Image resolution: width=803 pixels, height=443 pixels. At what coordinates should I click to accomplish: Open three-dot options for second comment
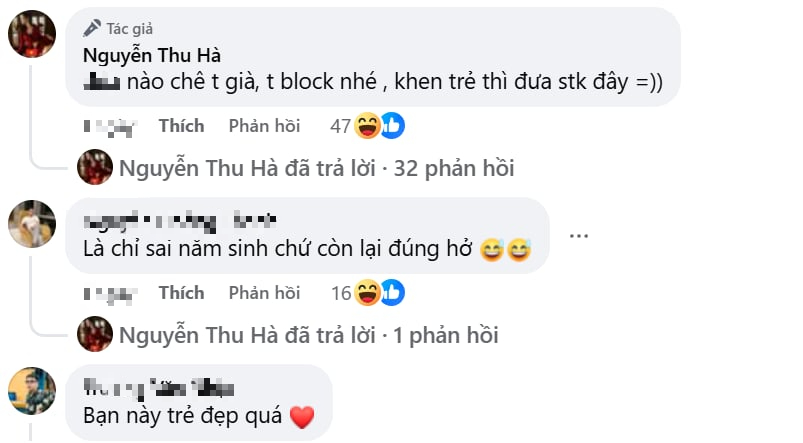click(x=579, y=236)
